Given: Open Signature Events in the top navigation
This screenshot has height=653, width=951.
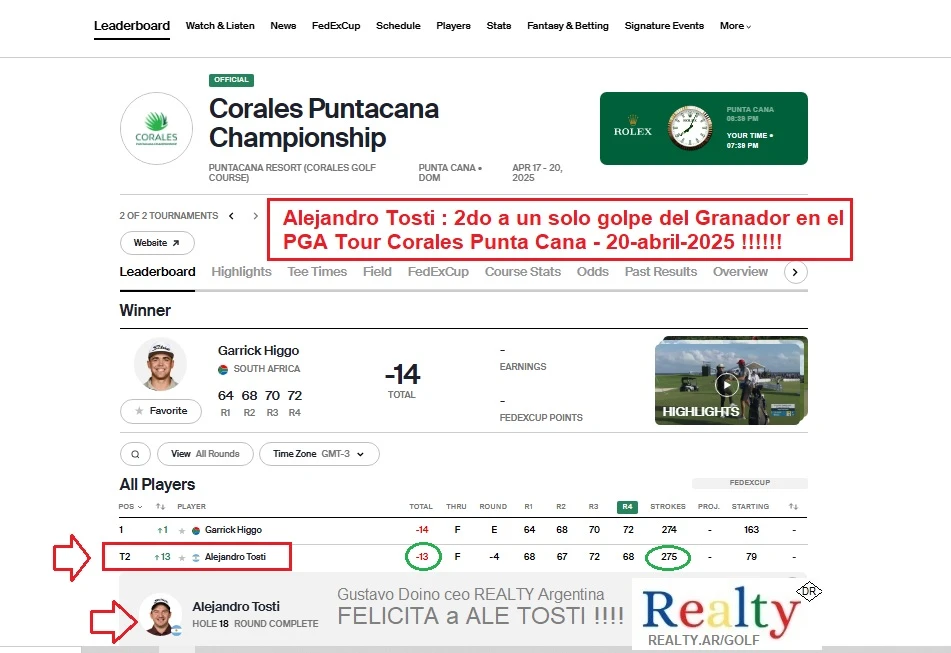Looking at the screenshot, I should (664, 26).
